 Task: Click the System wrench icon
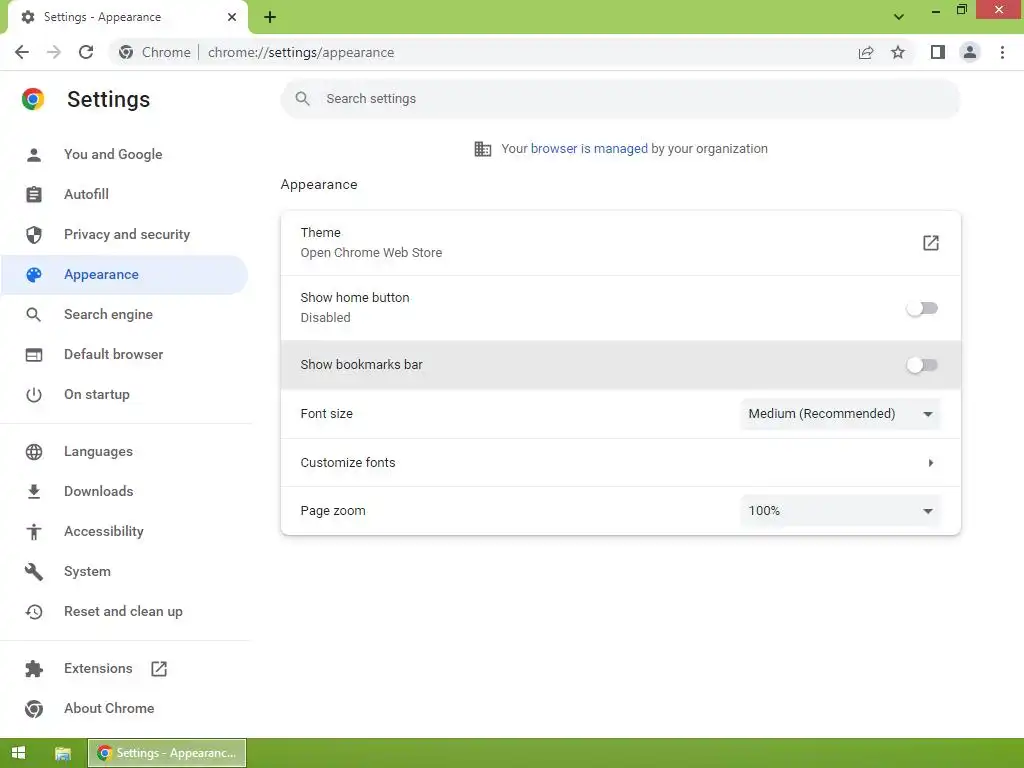pyautogui.click(x=34, y=572)
